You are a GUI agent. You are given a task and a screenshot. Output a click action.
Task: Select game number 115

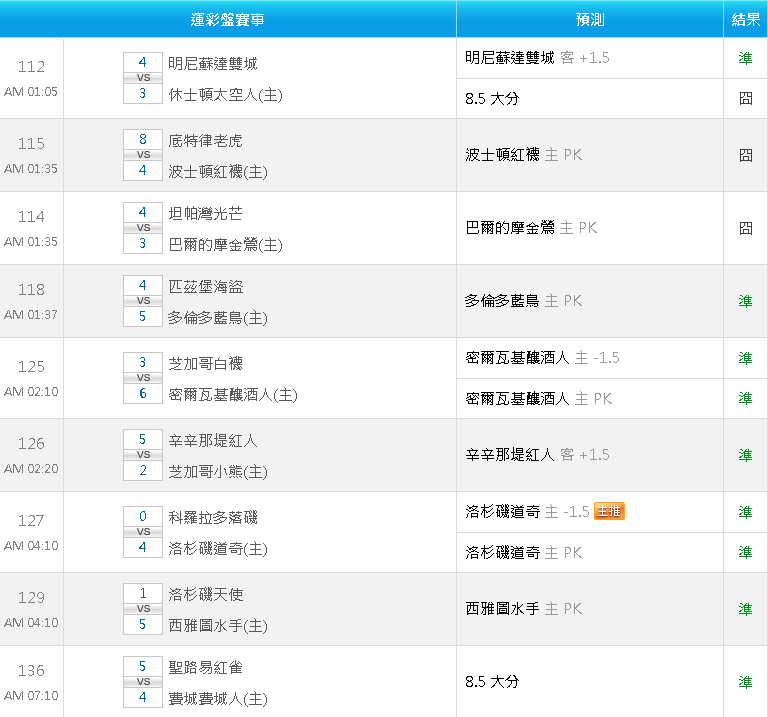click(x=31, y=143)
